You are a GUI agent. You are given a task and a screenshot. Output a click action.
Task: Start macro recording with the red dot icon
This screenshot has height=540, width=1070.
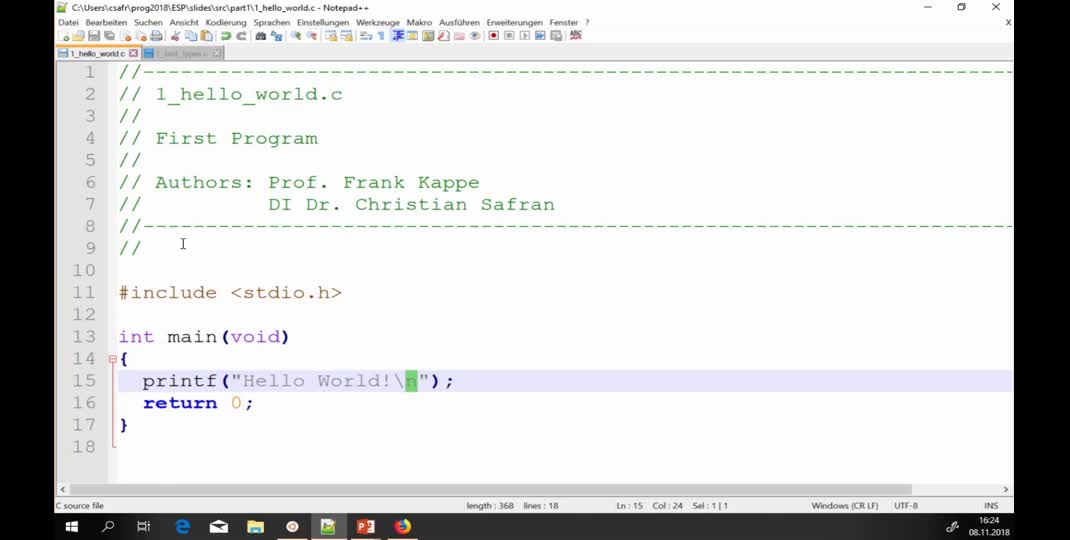493,35
